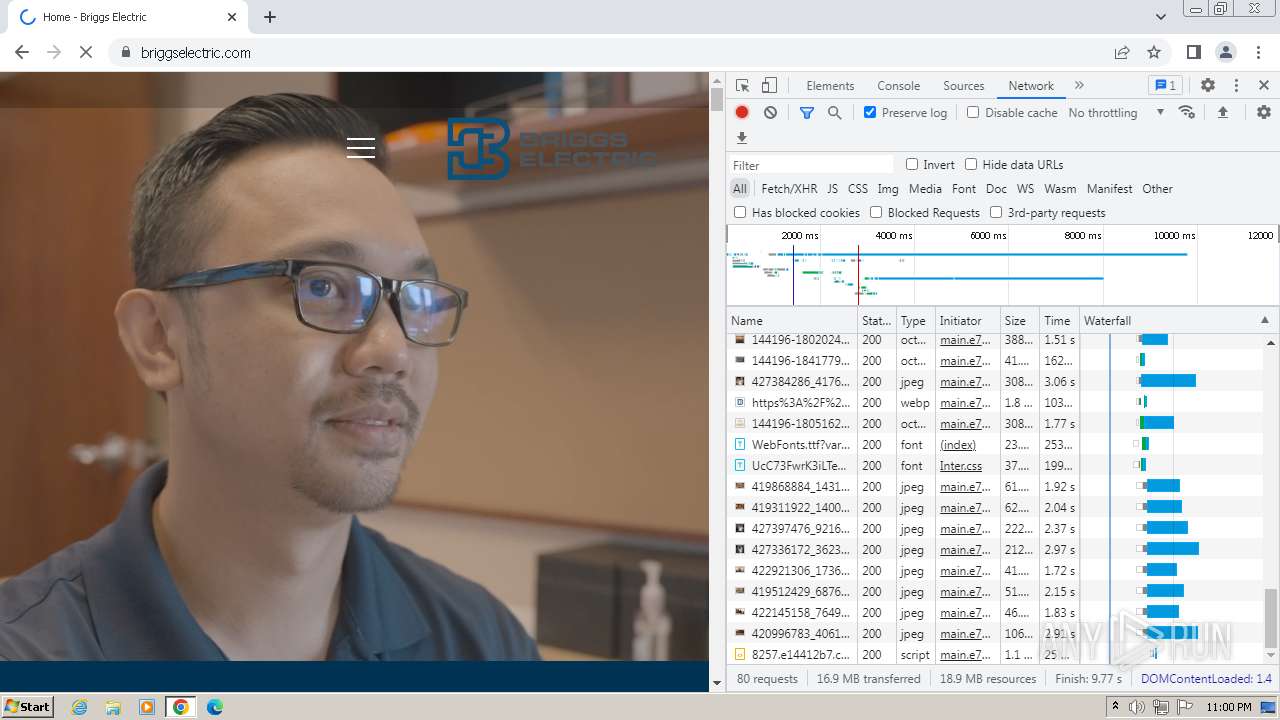1280x720 pixels.
Task: Open Edge browser from taskbar
Action: [214, 707]
